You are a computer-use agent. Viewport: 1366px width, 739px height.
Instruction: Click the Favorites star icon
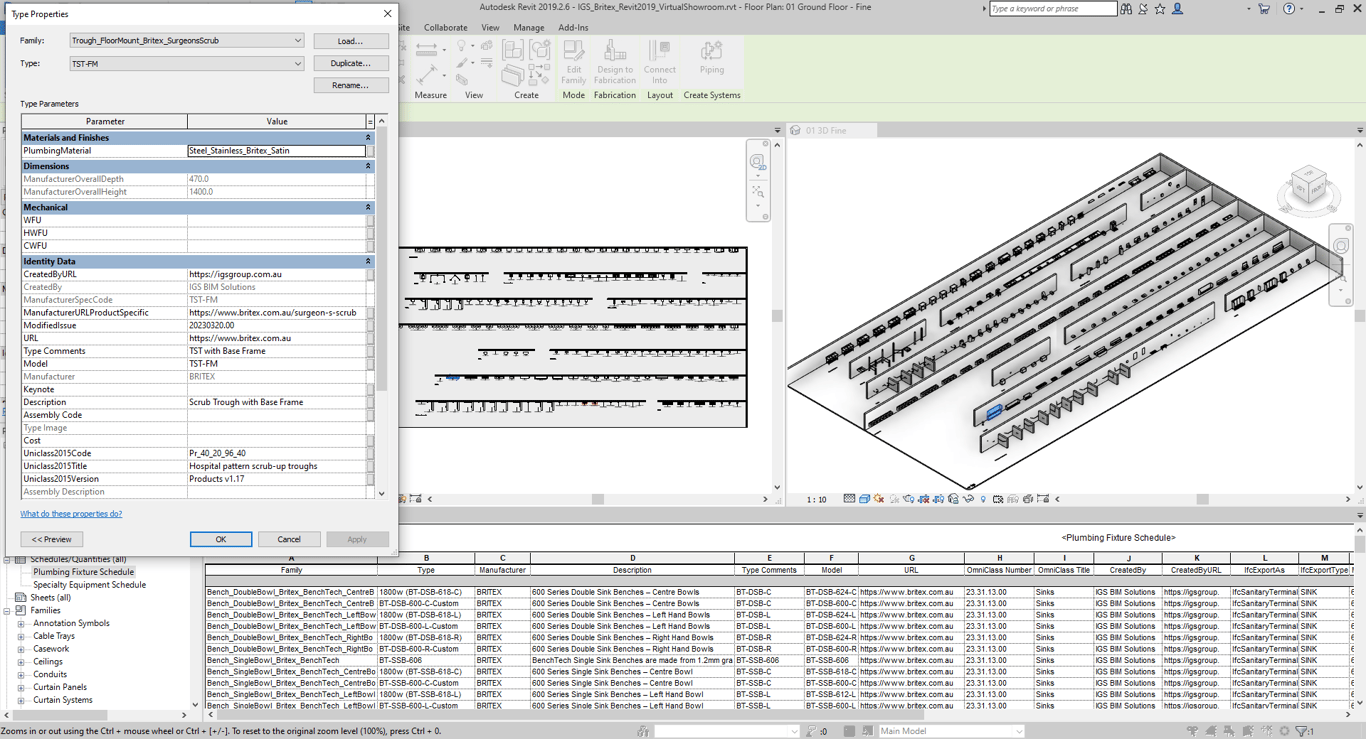1160,9
